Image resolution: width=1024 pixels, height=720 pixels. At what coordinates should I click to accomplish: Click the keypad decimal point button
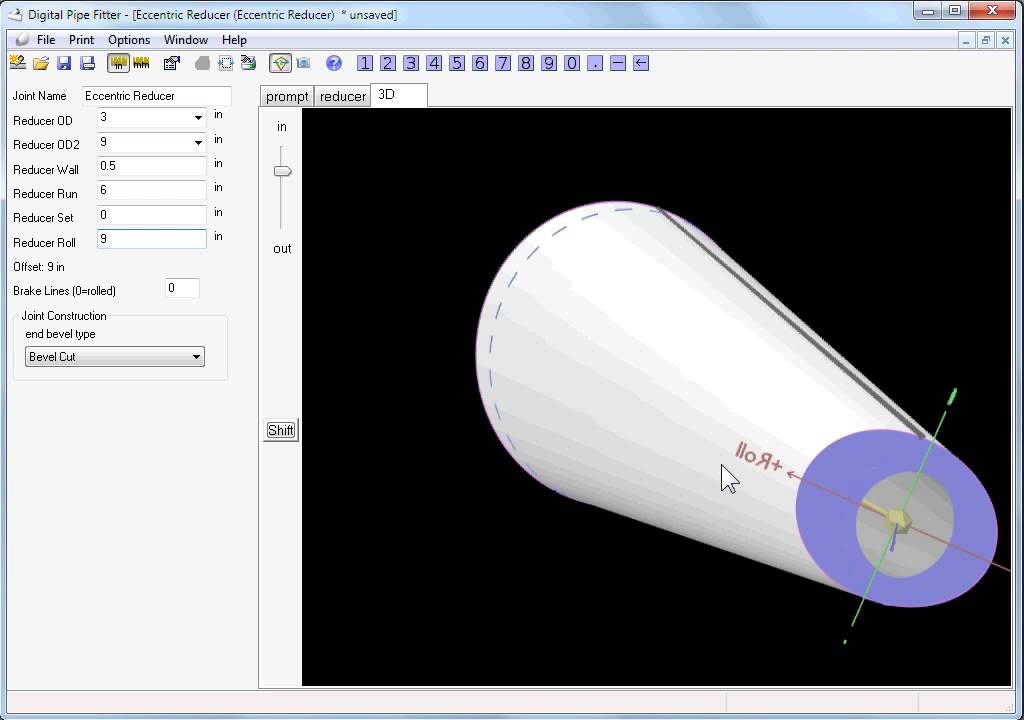click(x=595, y=63)
